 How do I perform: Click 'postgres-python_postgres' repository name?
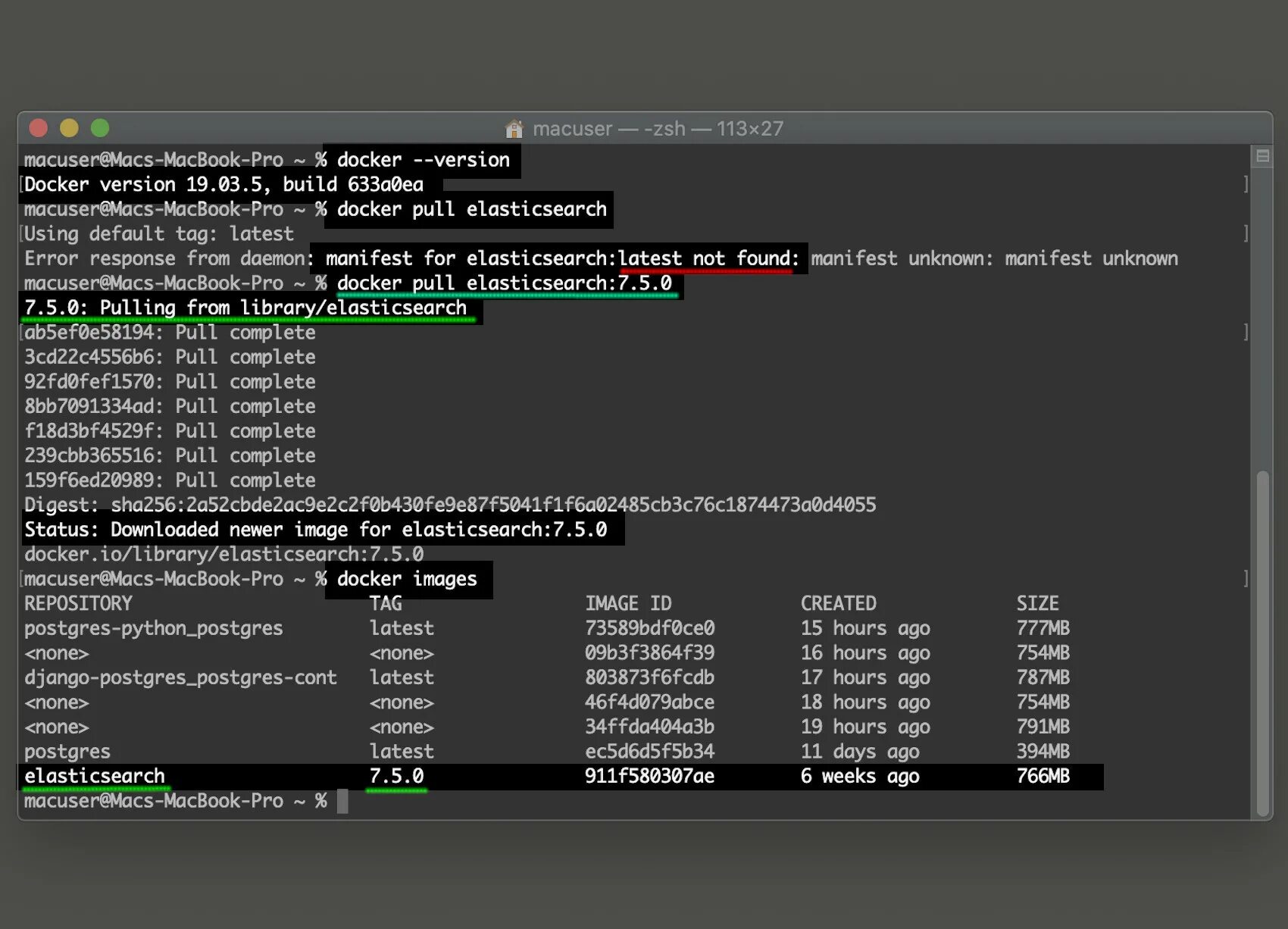153,628
